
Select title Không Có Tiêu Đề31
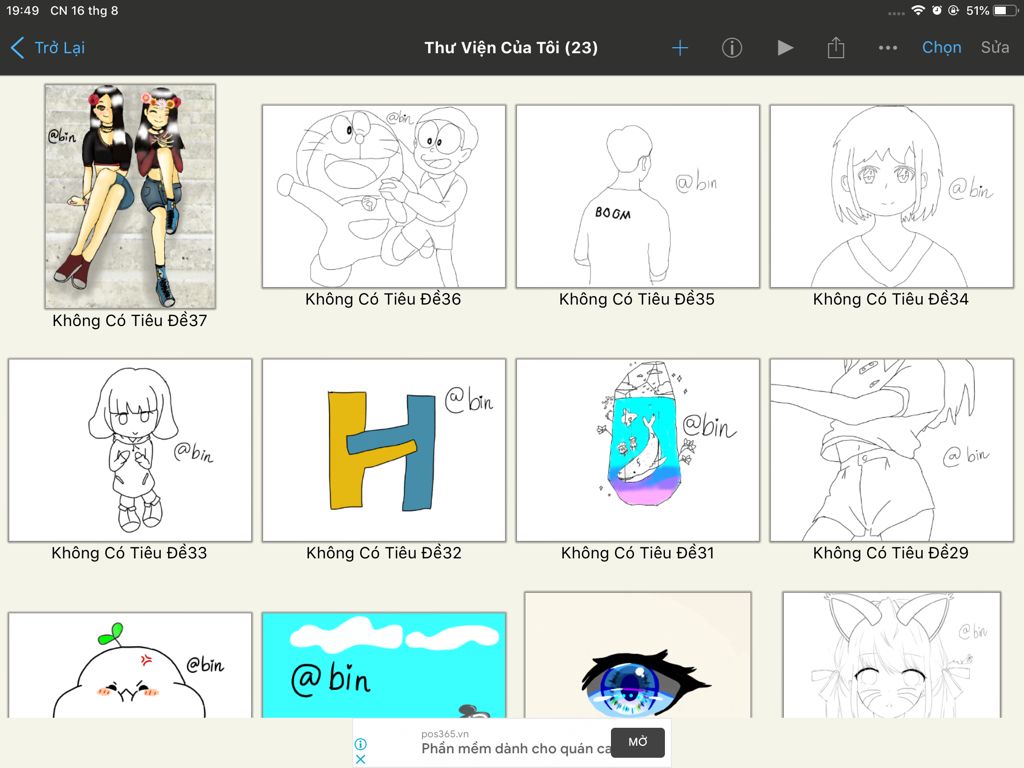click(x=637, y=553)
